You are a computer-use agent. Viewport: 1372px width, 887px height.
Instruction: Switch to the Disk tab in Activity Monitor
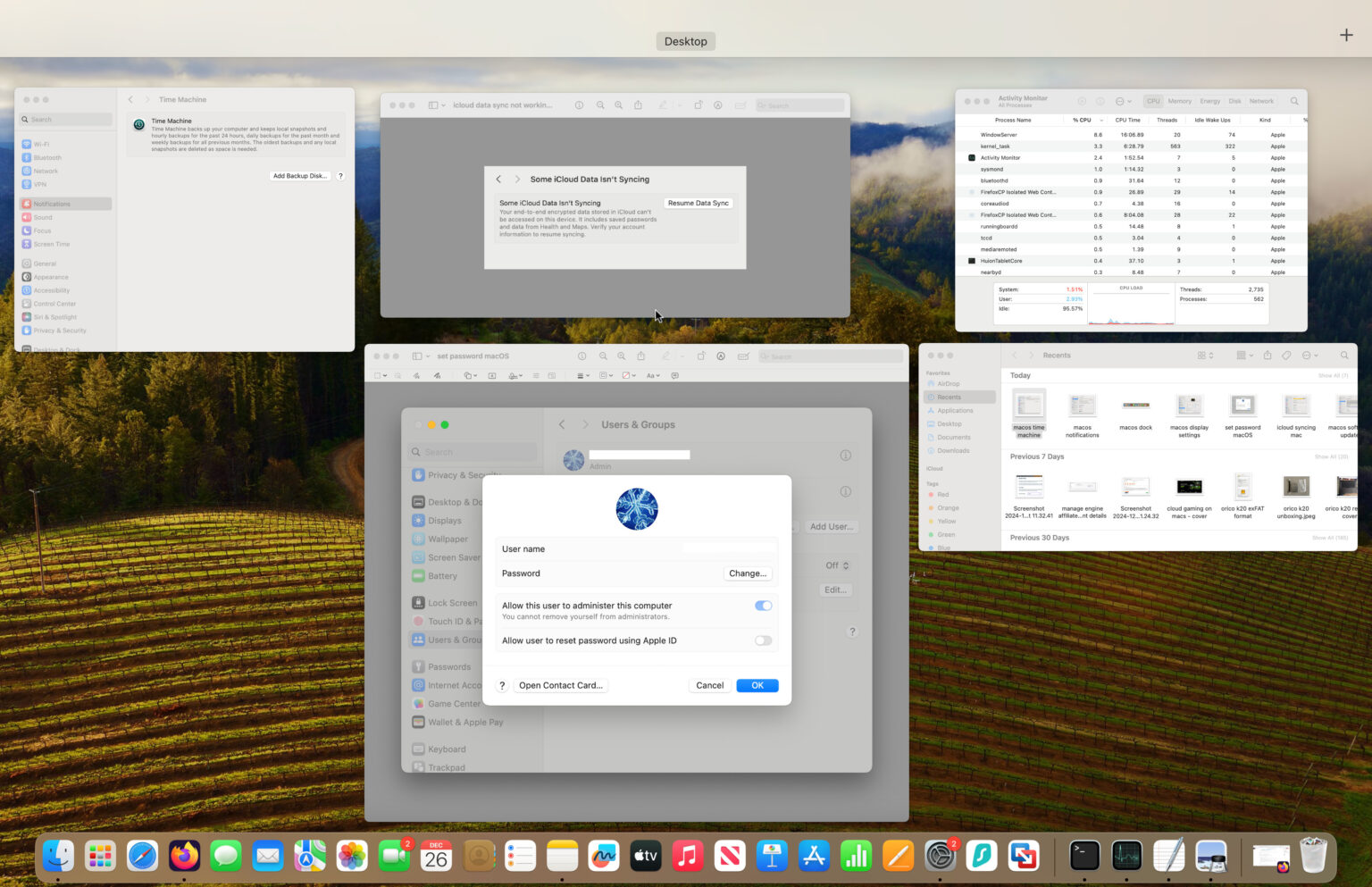point(1236,101)
